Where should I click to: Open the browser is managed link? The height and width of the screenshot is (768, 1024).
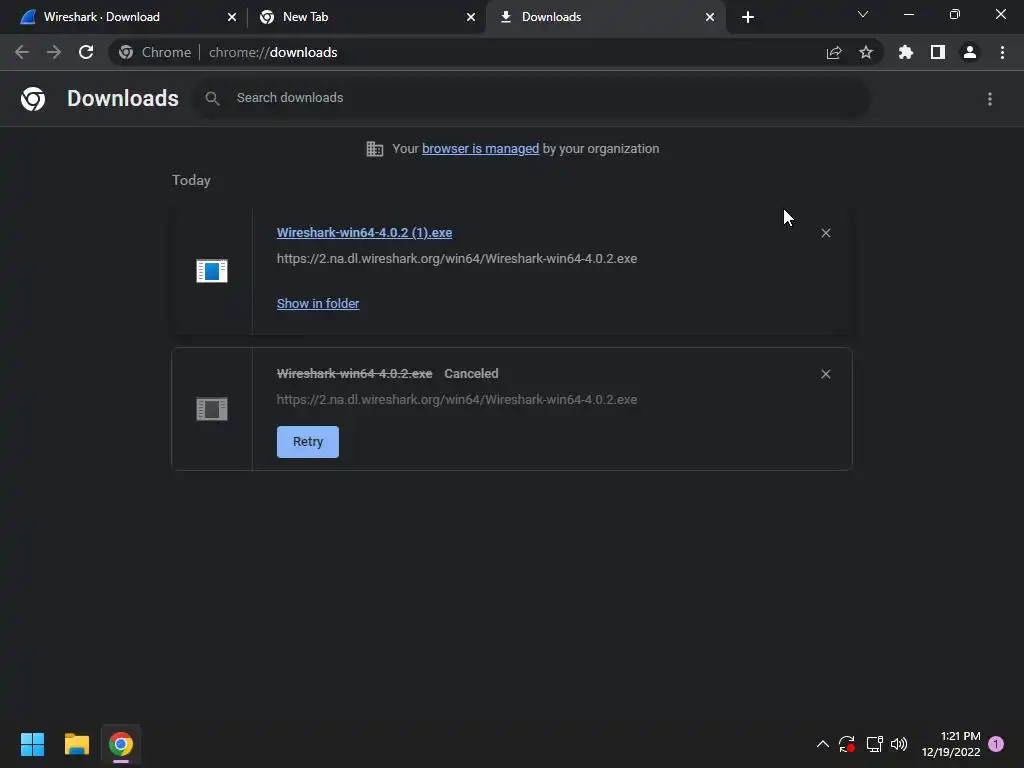[481, 149]
